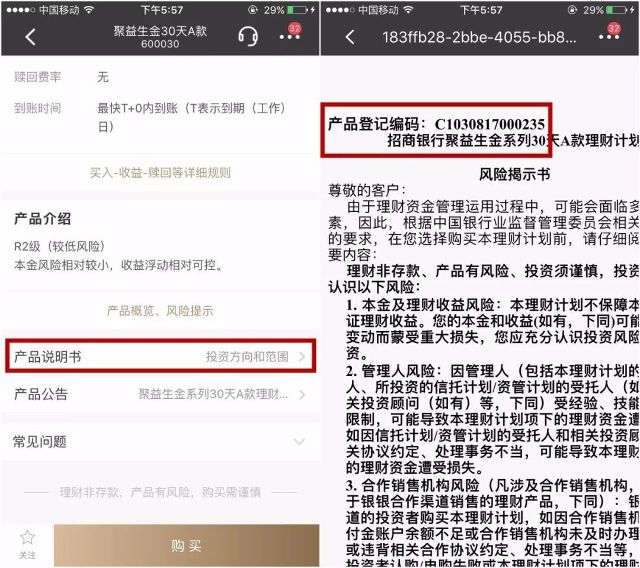Expand the 常见问题 section
Image resolution: width=640 pixels, height=568 pixels.
[x=160, y=442]
